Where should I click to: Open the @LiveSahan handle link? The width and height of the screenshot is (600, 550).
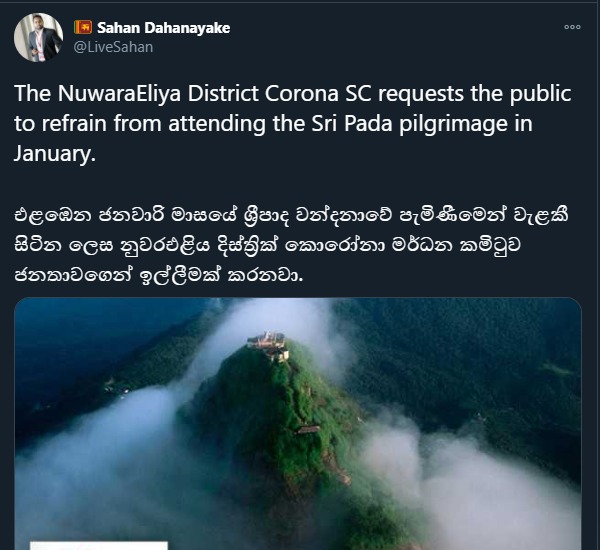click(113, 47)
